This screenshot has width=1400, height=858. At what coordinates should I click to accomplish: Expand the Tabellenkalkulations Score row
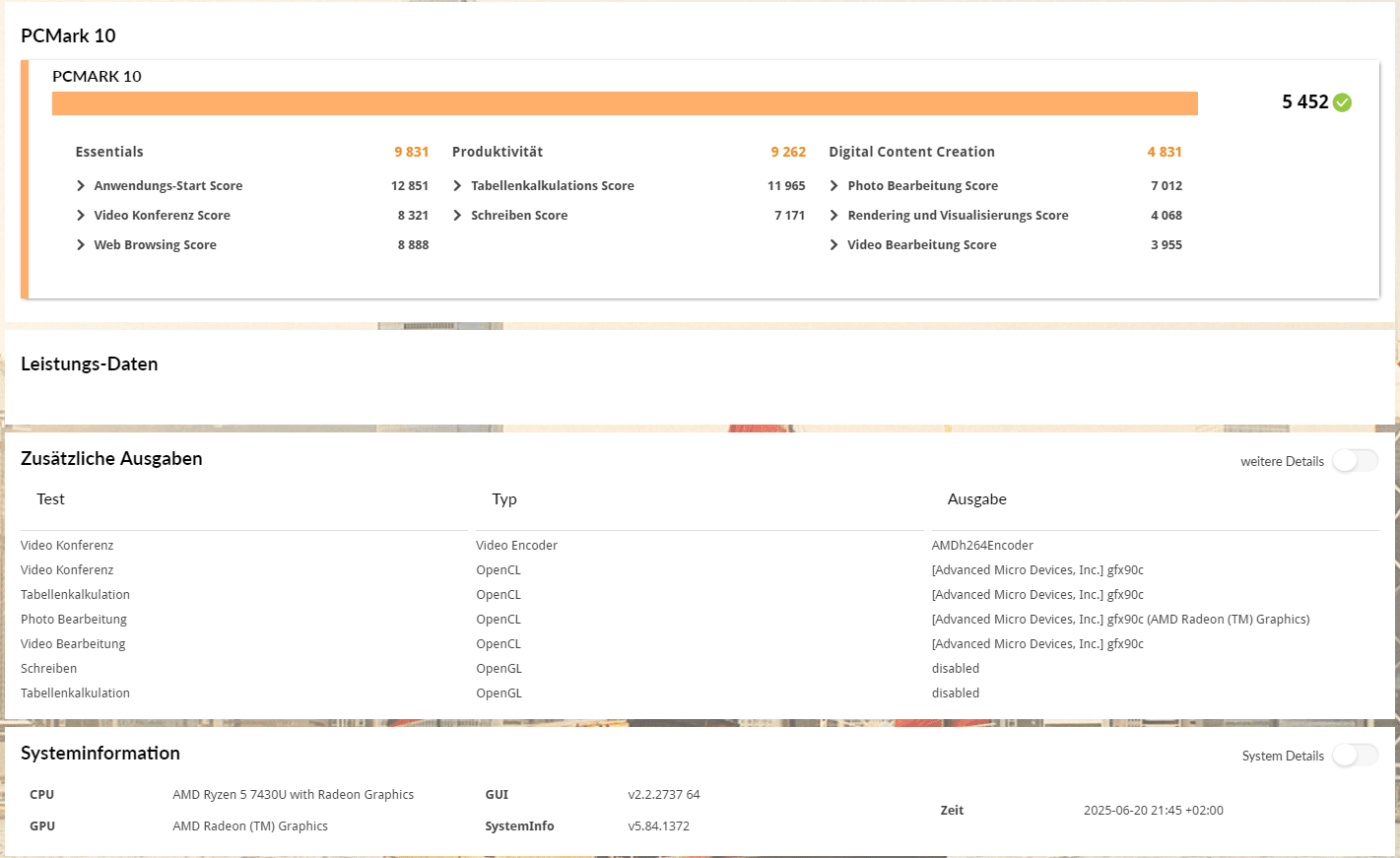457,186
